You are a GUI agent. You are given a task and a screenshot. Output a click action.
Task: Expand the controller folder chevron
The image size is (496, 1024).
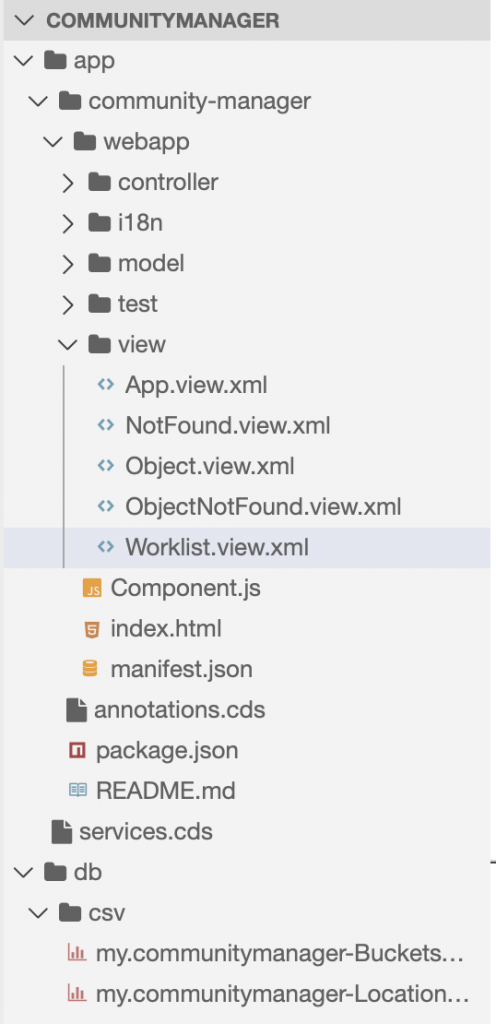[x=67, y=183]
